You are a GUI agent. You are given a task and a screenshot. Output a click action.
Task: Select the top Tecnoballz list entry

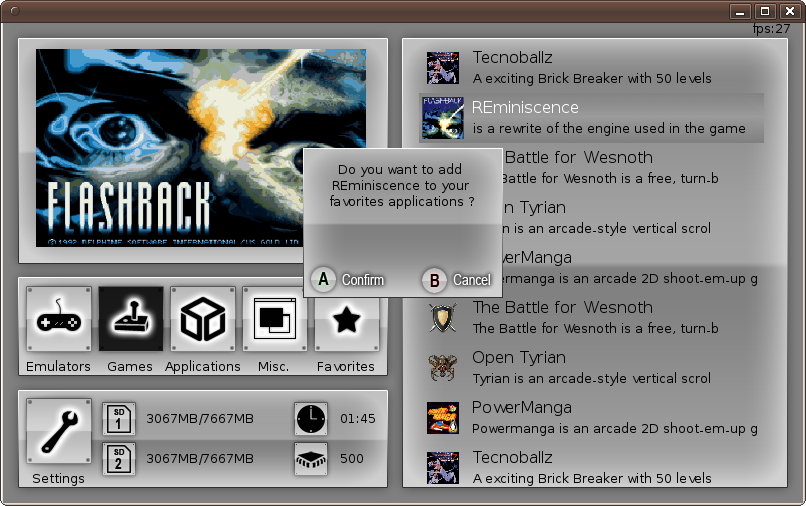(590, 67)
